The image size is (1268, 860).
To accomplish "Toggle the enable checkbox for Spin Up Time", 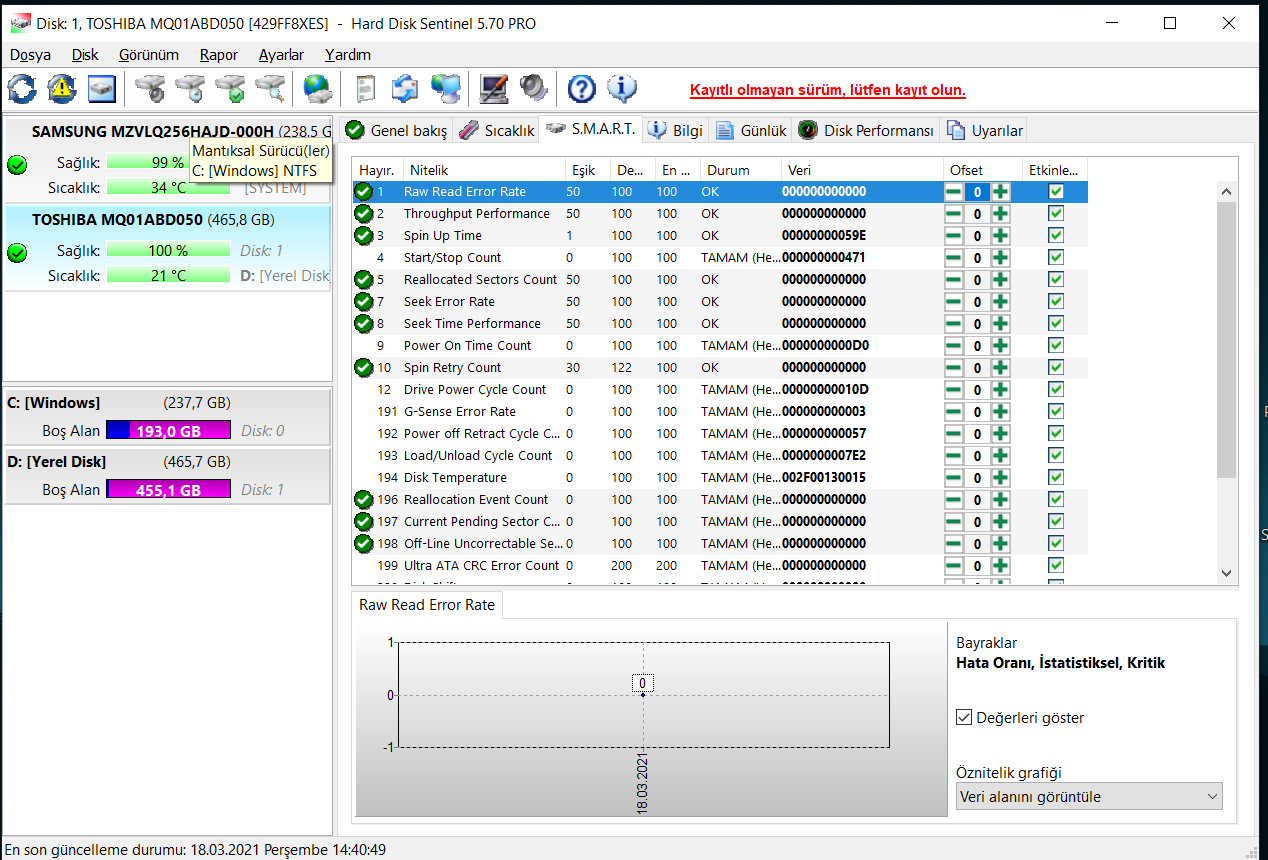I will click(x=1056, y=236).
